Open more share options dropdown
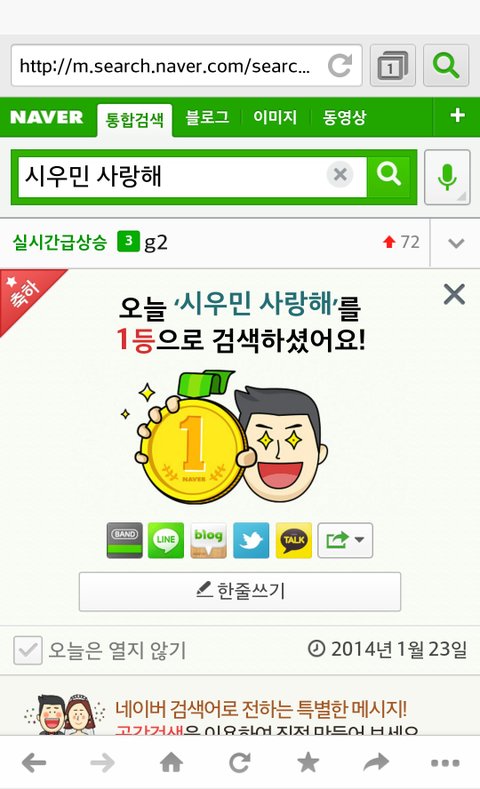 [x=345, y=540]
